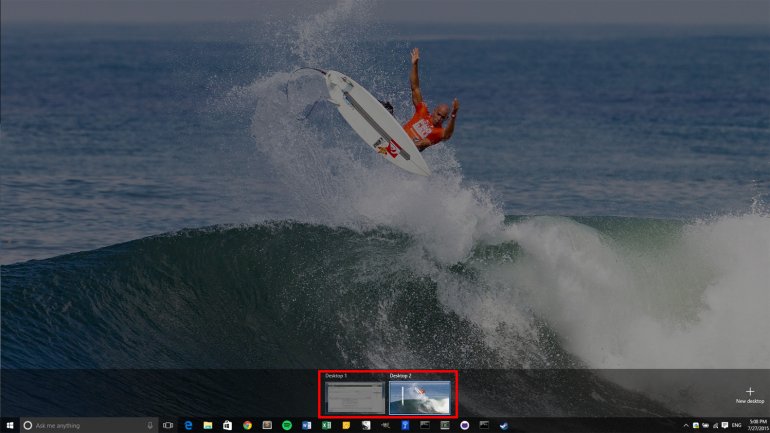Open the clock and date flyout
Screen dimensions: 770x433
pyautogui.click(x=758, y=425)
